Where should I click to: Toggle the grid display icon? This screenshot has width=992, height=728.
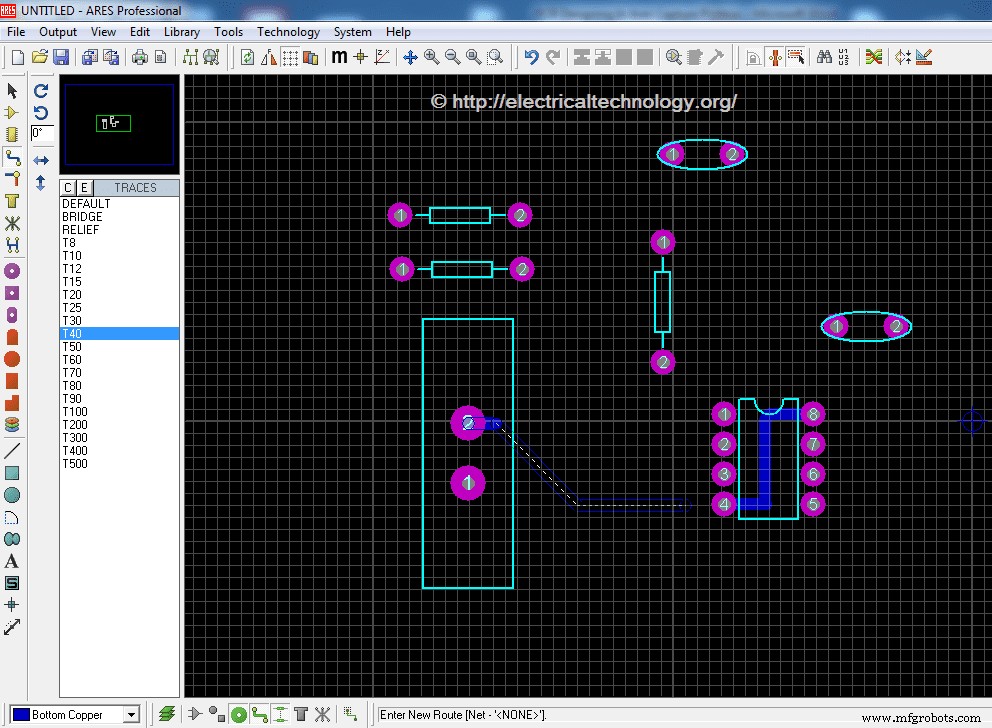point(292,57)
